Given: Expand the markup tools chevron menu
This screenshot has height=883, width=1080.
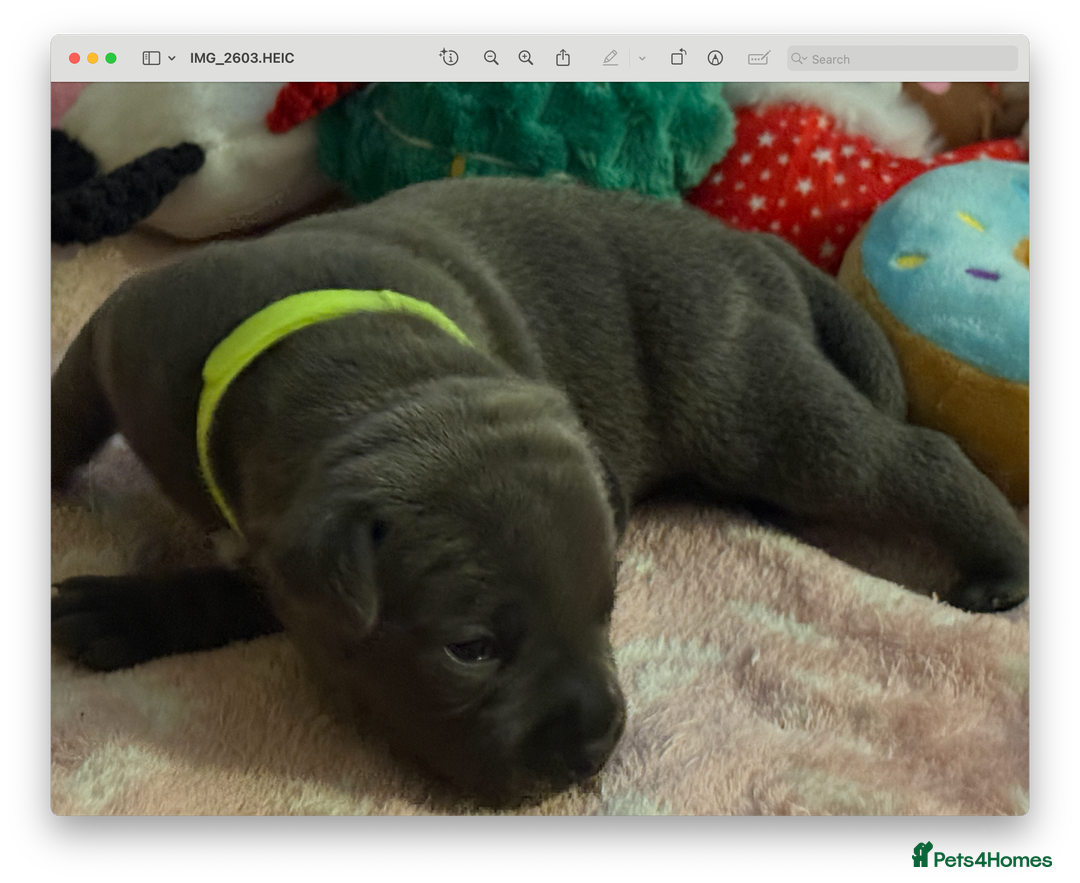Looking at the screenshot, I should [x=642, y=58].
